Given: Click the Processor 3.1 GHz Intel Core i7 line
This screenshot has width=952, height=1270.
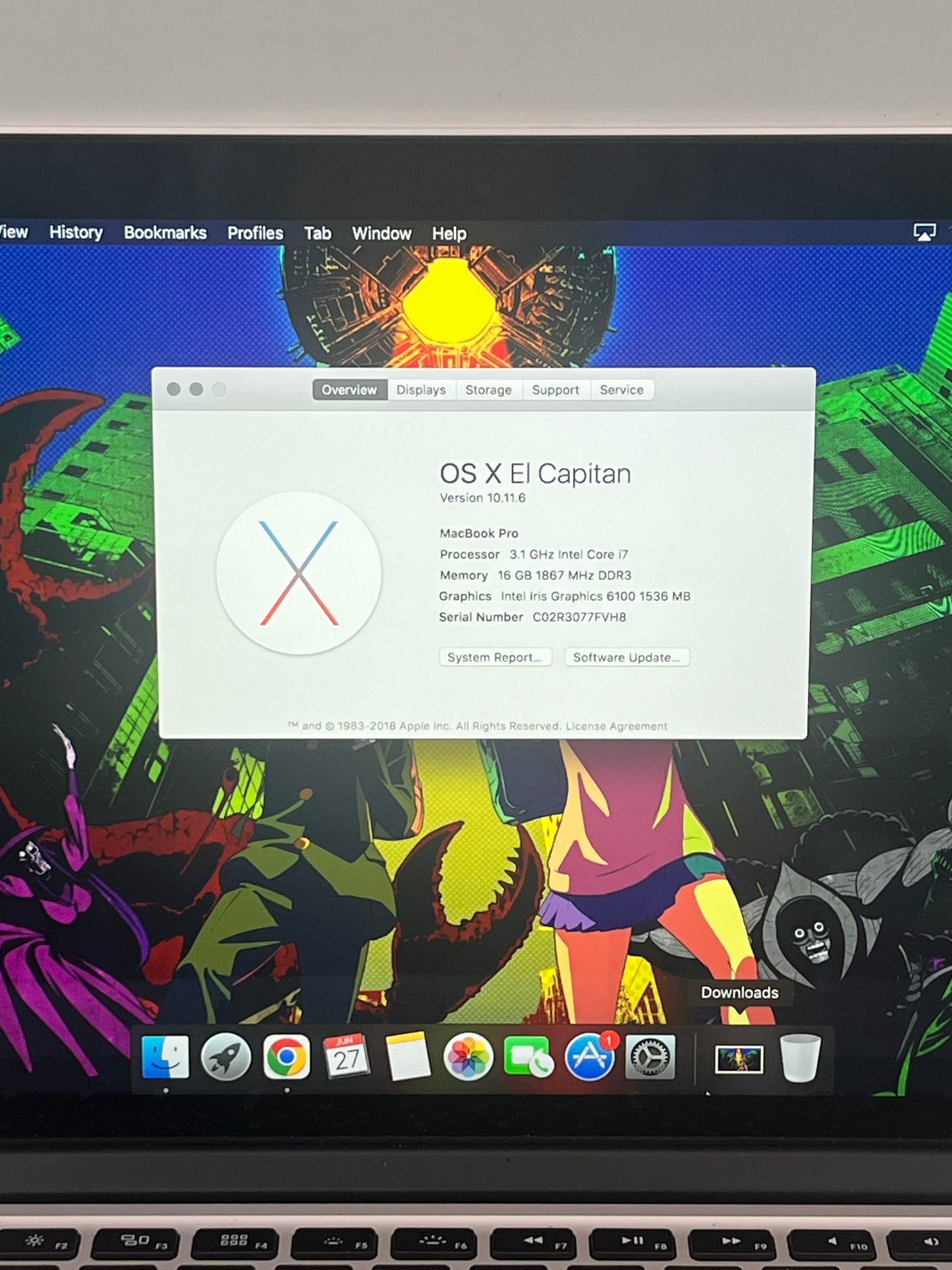Looking at the screenshot, I should coord(534,554).
